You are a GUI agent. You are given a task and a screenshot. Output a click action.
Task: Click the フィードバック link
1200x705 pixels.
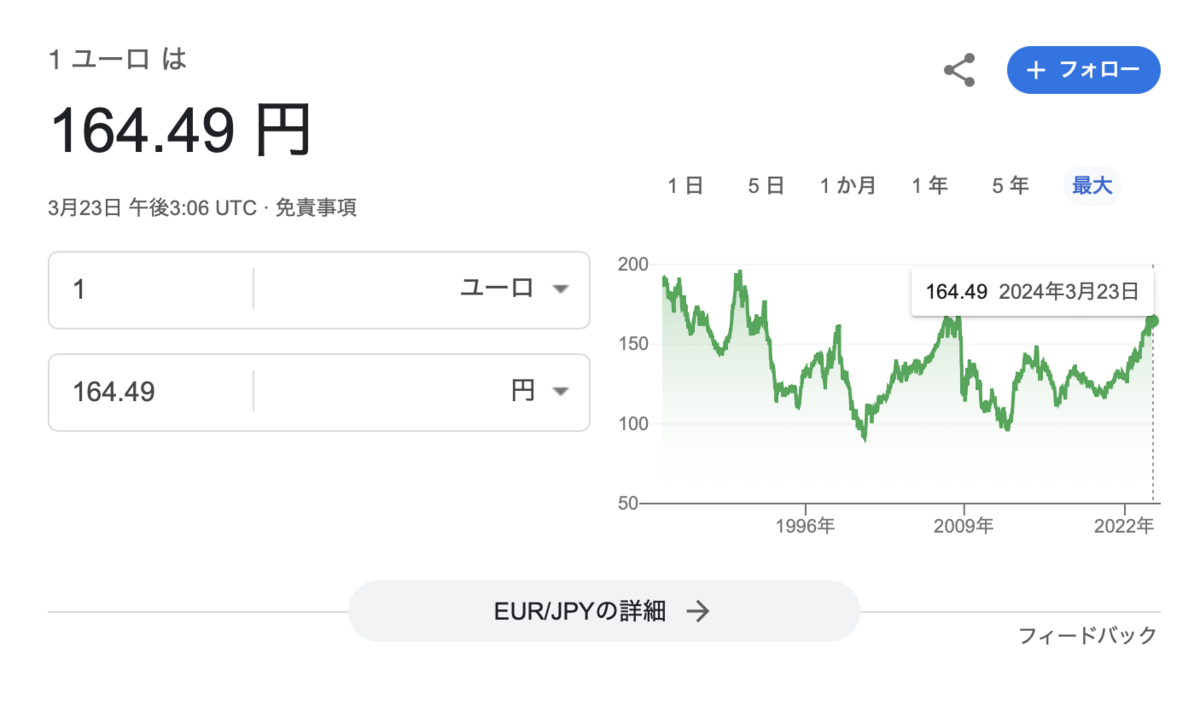click(1087, 635)
